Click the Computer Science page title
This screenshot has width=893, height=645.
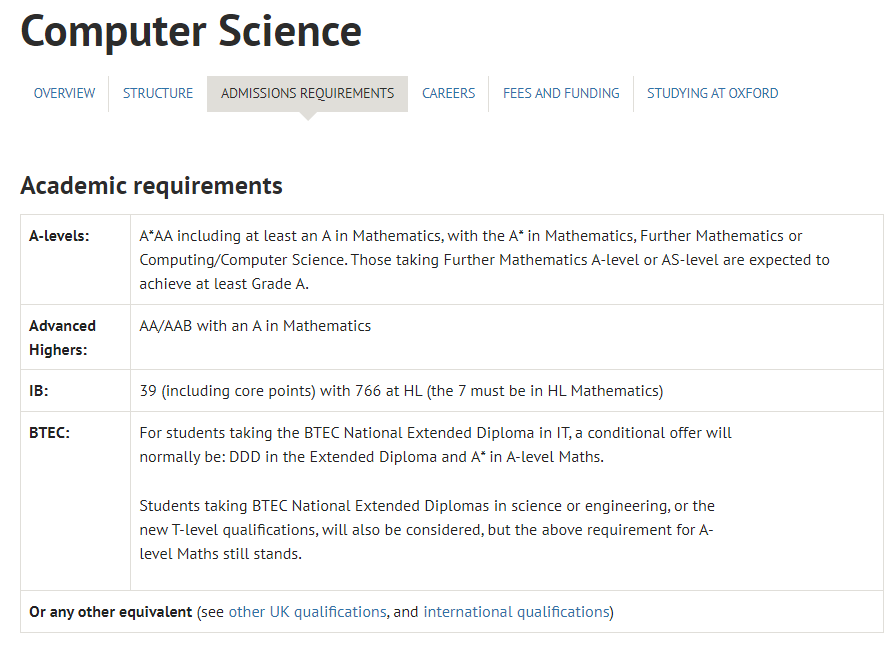pyautogui.click(x=191, y=31)
